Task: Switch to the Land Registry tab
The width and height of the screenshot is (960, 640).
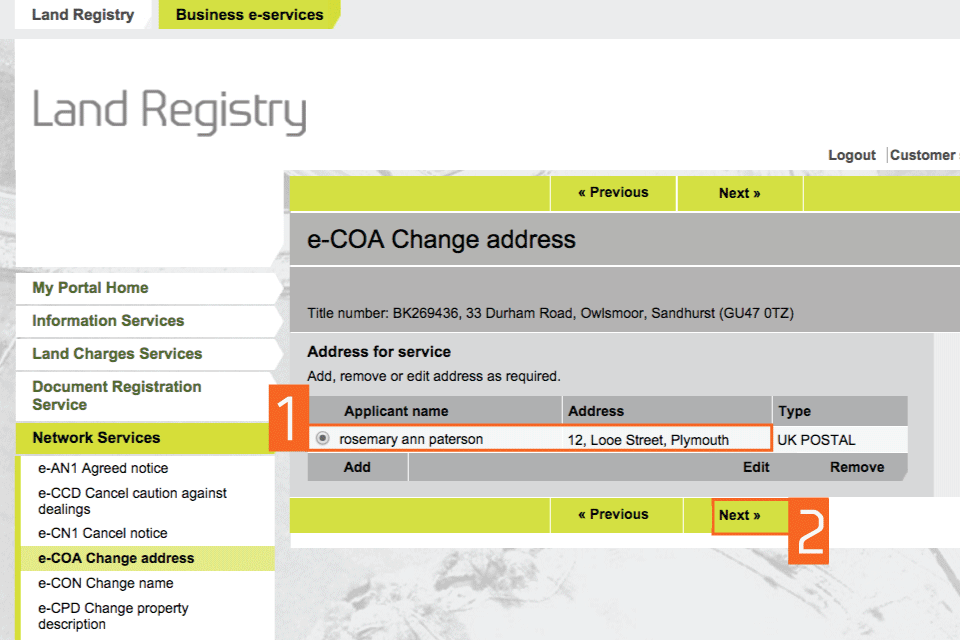Action: click(x=83, y=15)
